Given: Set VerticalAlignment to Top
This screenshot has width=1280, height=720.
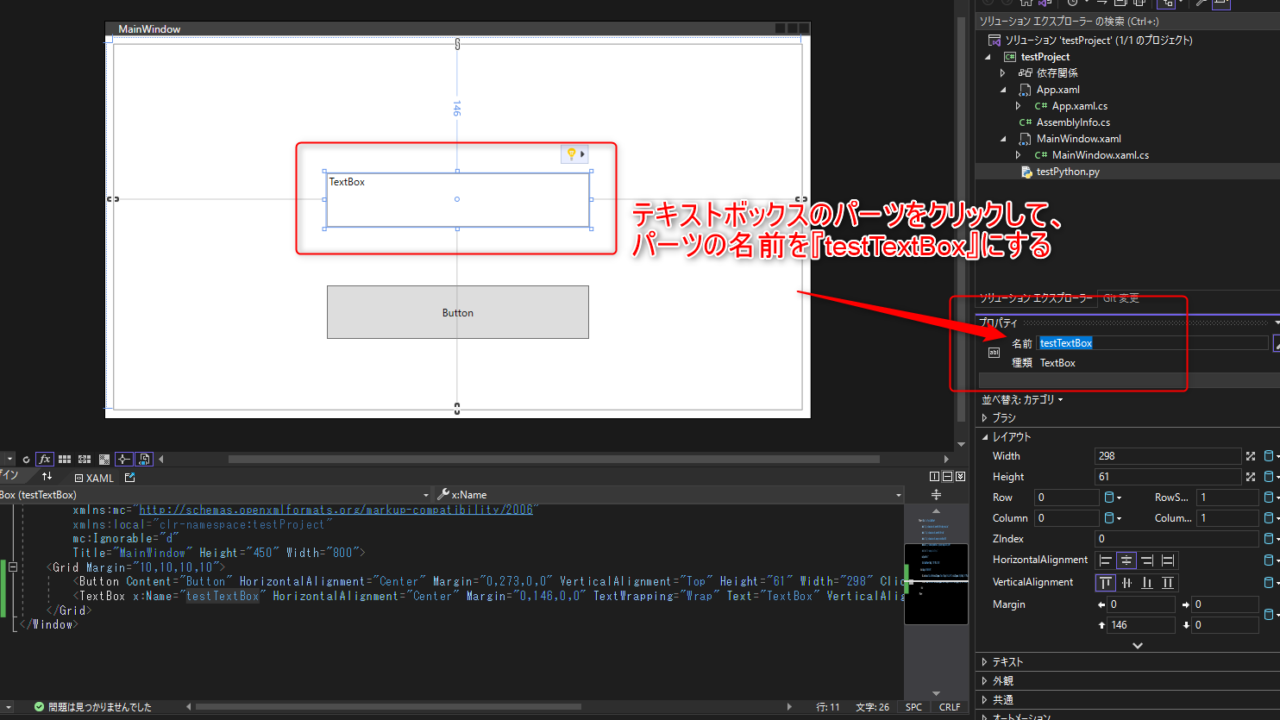Looking at the screenshot, I should coord(1106,583).
